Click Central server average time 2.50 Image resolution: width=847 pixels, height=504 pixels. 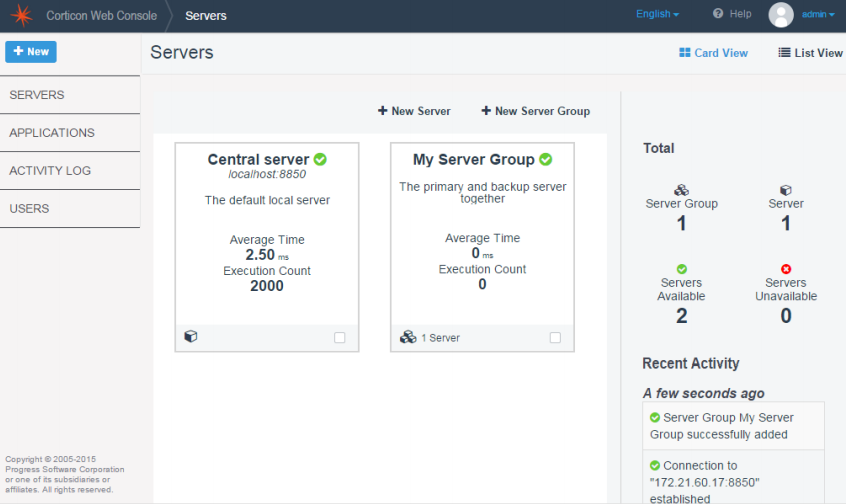(x=260, y=254)
